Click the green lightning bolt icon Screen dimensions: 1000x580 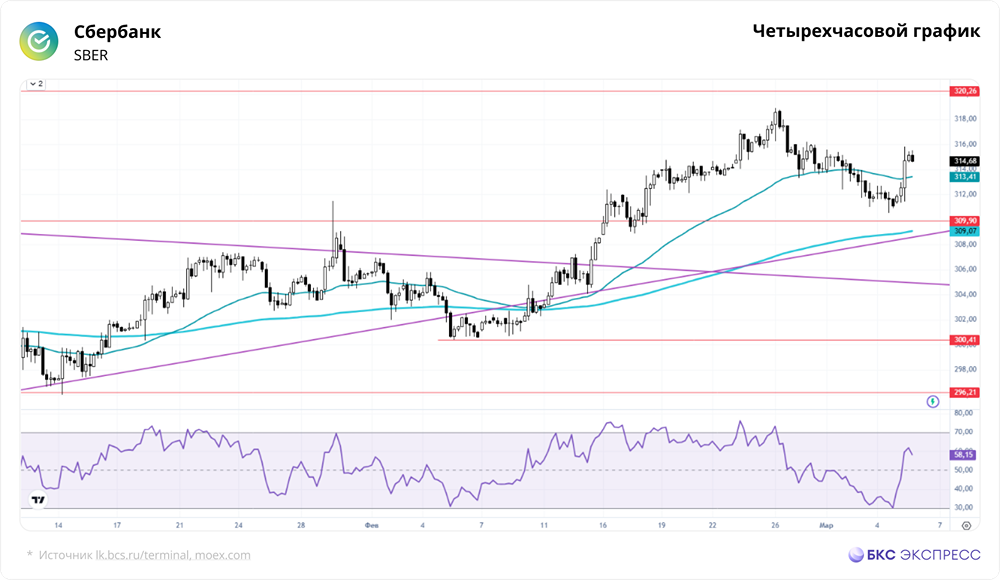(x=933, y=401)
